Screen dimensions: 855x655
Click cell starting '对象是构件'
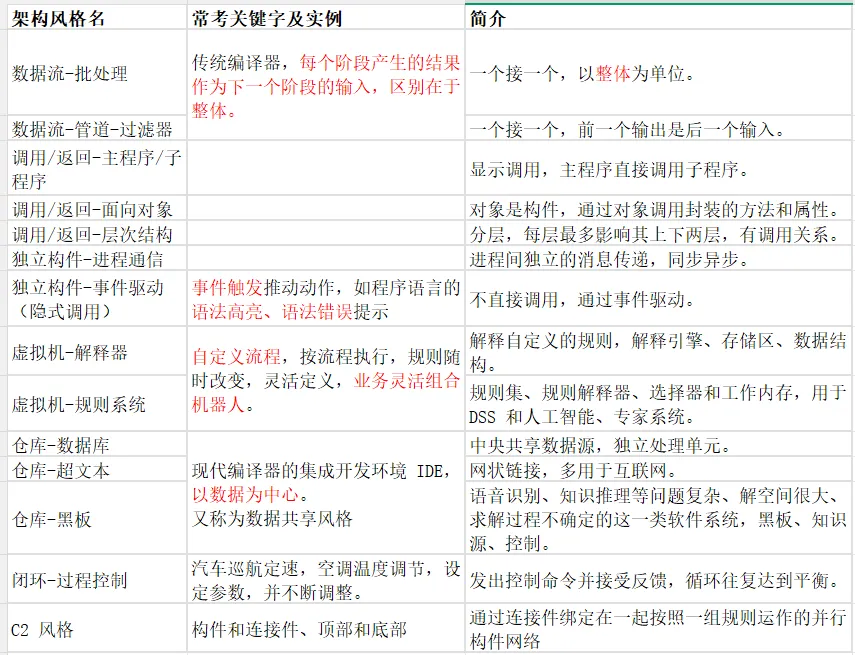pyautogui.click(x=658, y=208)
